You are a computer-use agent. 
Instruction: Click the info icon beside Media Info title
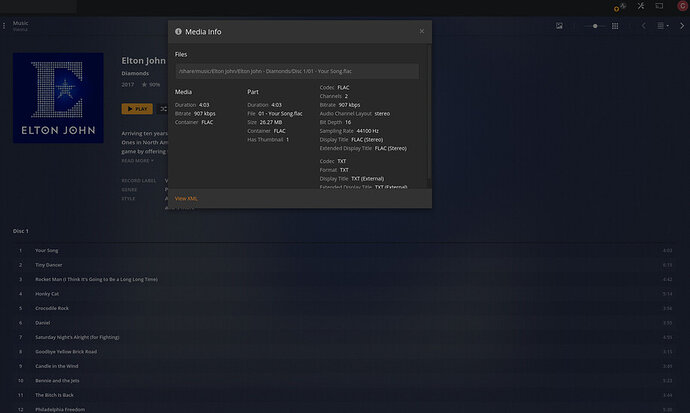(178, 32)
